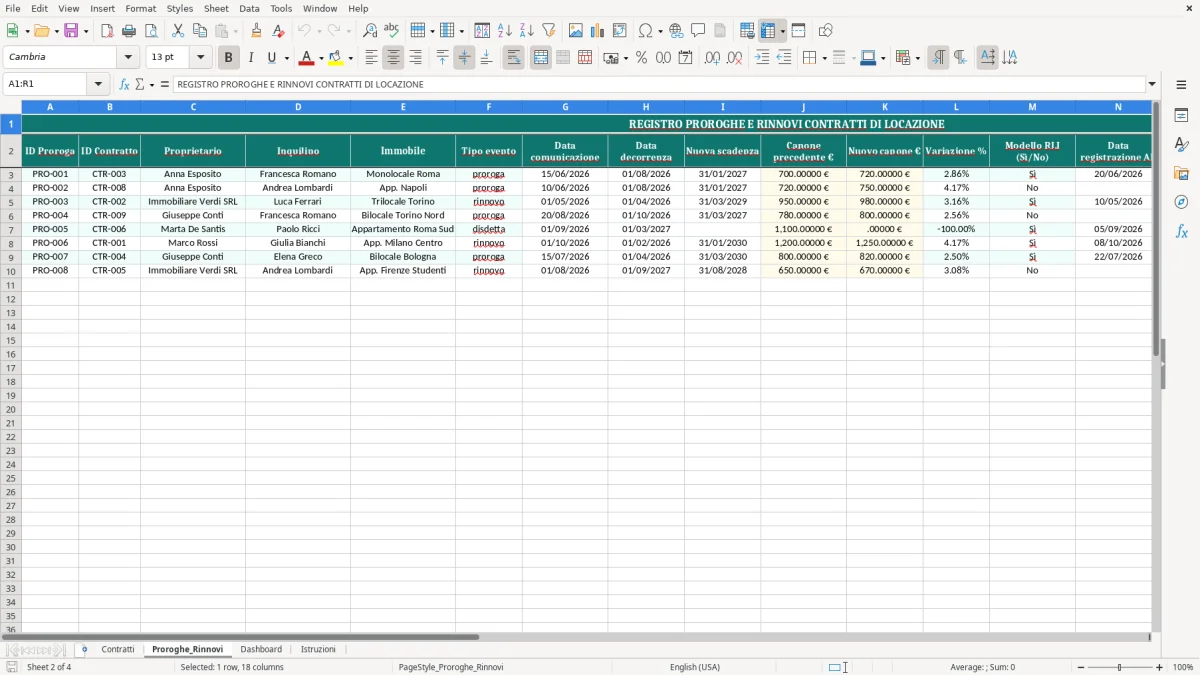Image resolution: width=1200 pixels, height=675 pixels.
Task: Click the Add Decimal Place icon
Action: 712,58
